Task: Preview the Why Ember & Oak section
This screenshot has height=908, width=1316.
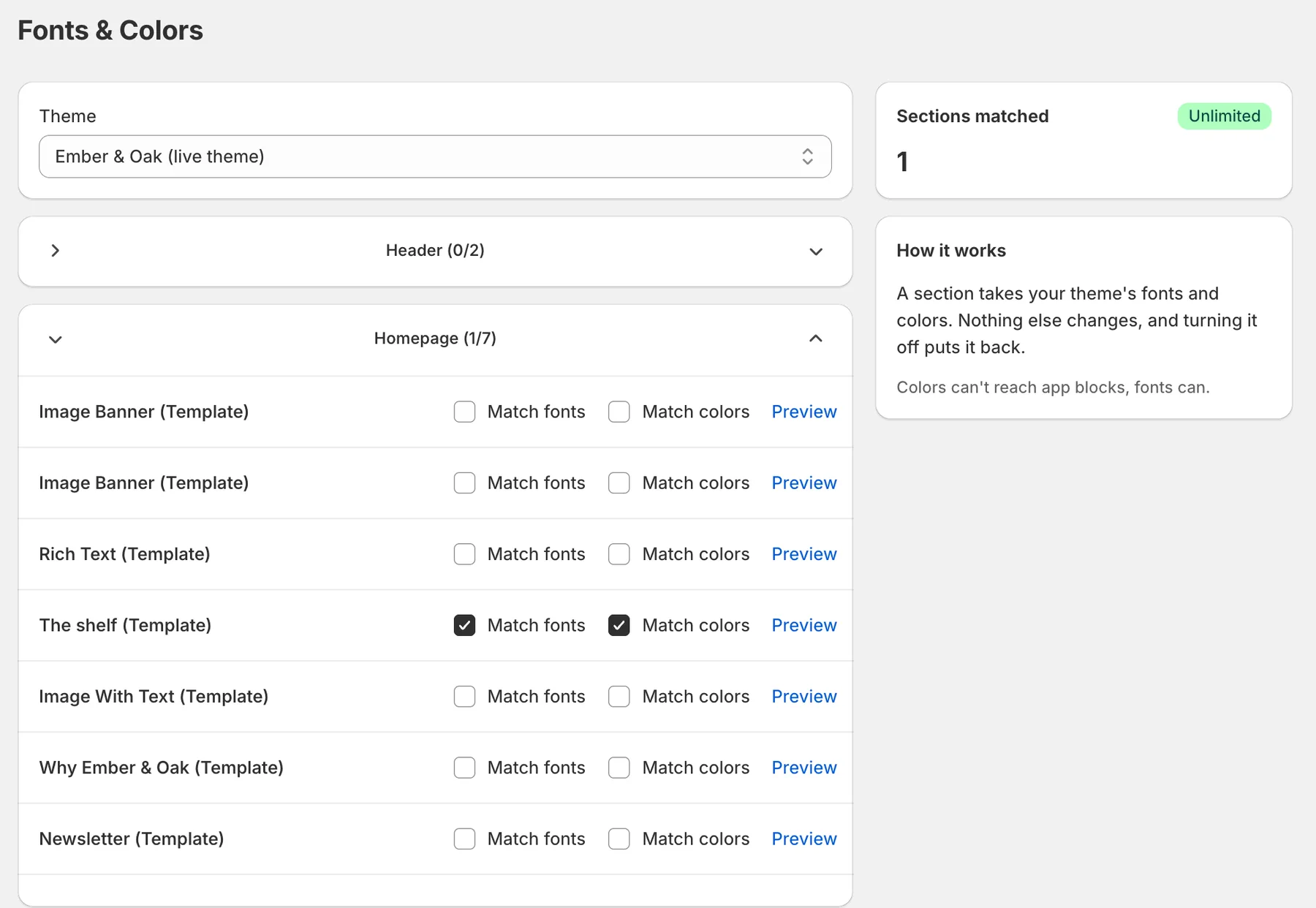Action: pyautogui.click(x=804, y=768)
